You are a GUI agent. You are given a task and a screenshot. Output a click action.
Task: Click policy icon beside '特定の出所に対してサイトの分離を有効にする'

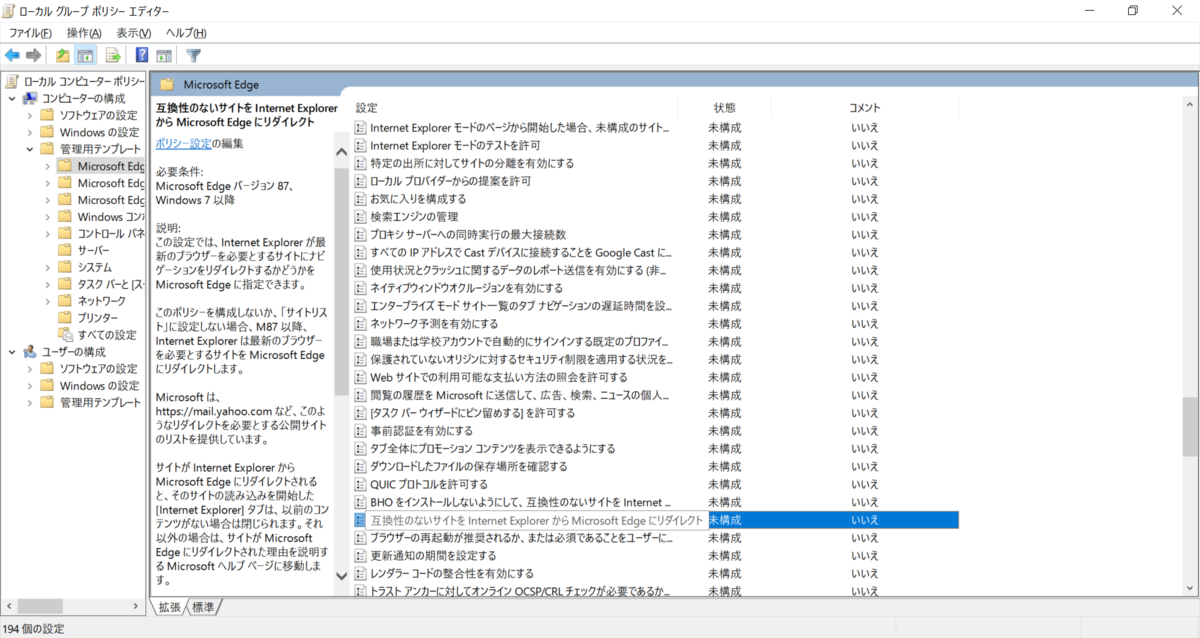click(x=361, y=163)
